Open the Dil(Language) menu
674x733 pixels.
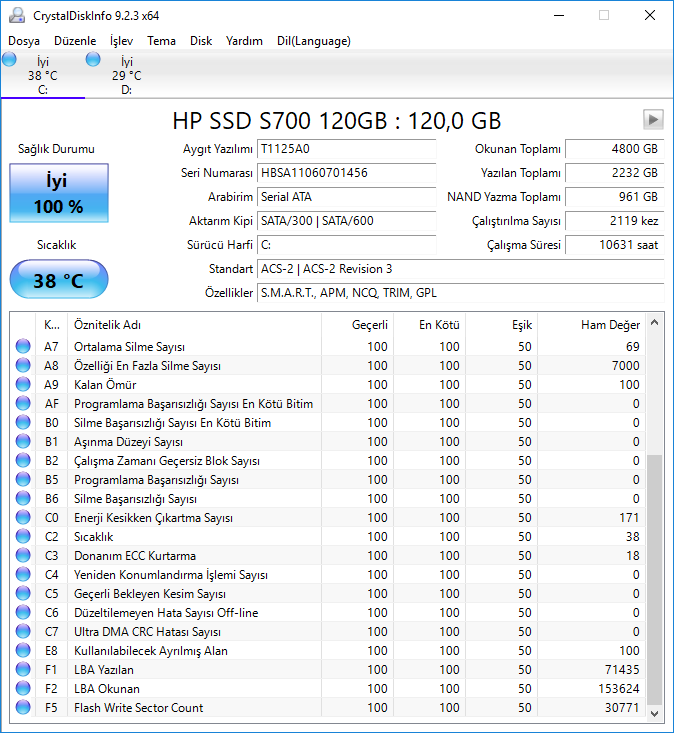click(x=314, y=41)
